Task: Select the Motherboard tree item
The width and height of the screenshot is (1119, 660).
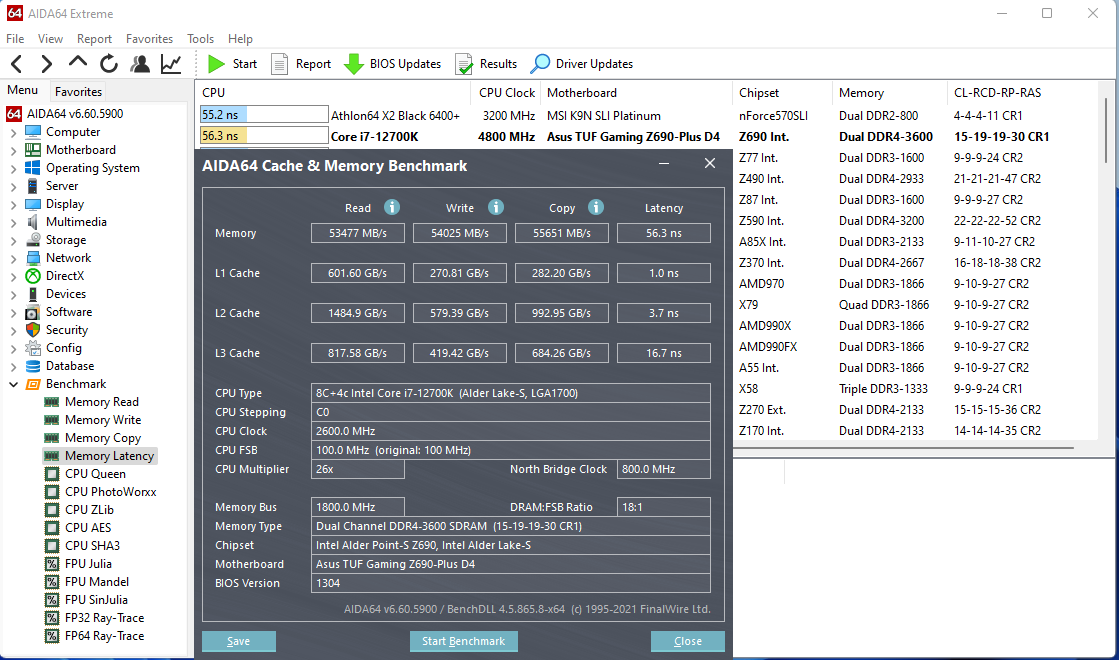Action: [x=81, y=150]
